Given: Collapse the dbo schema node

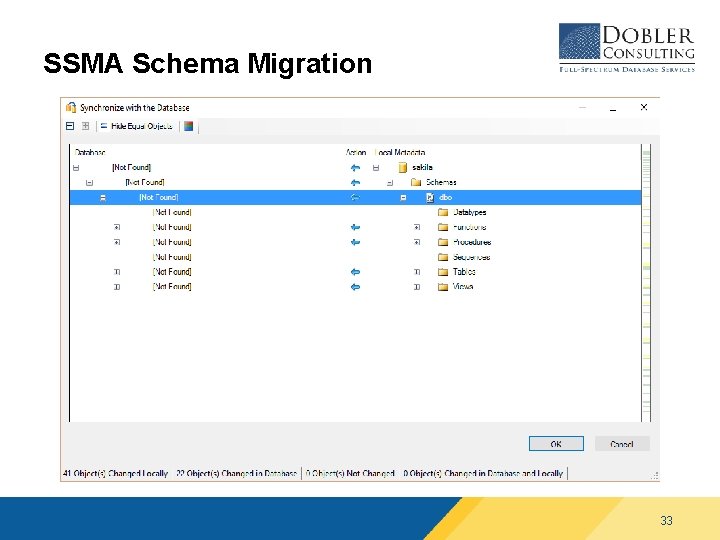Looking at the screenshot, I should coord(403,198).
